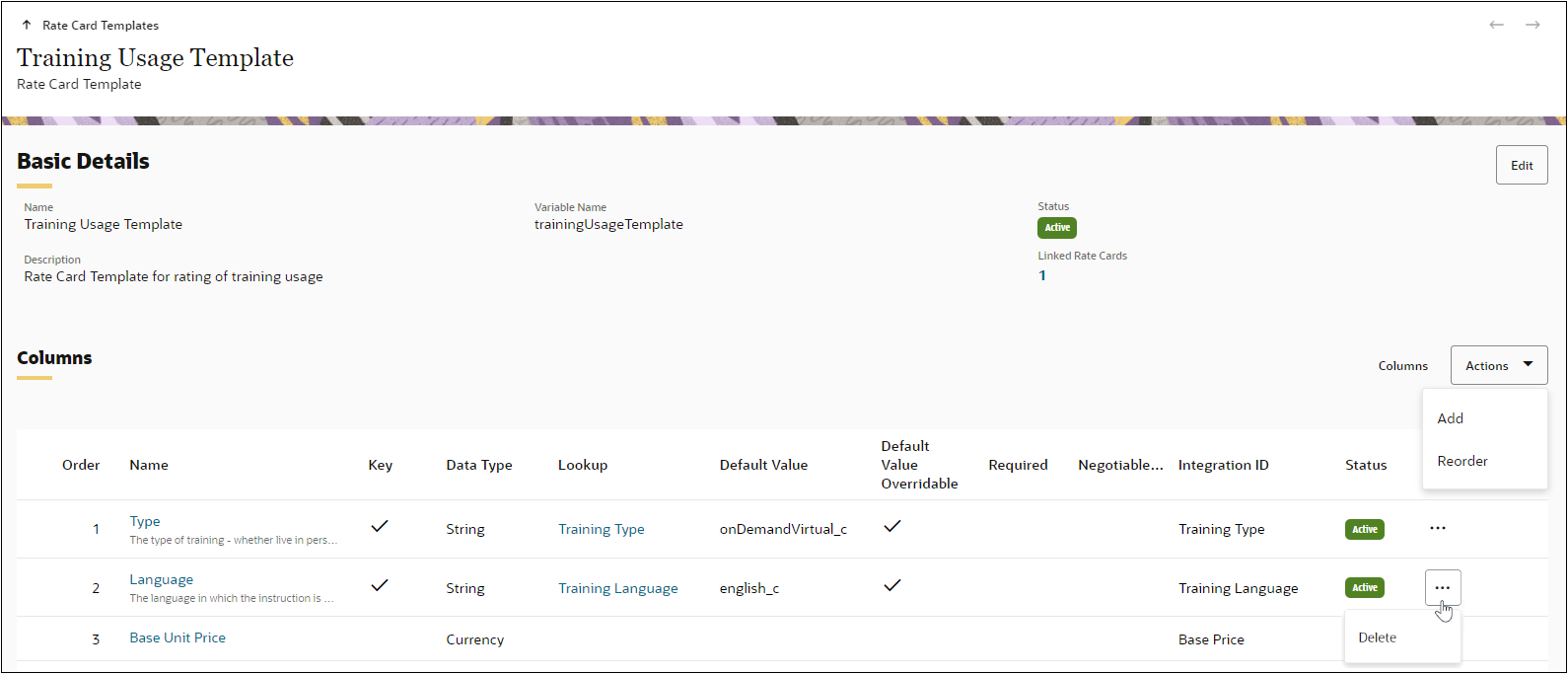1568x674 pixels.
Task: Choose Delete from the row menu
Action: pos(1377,637)
